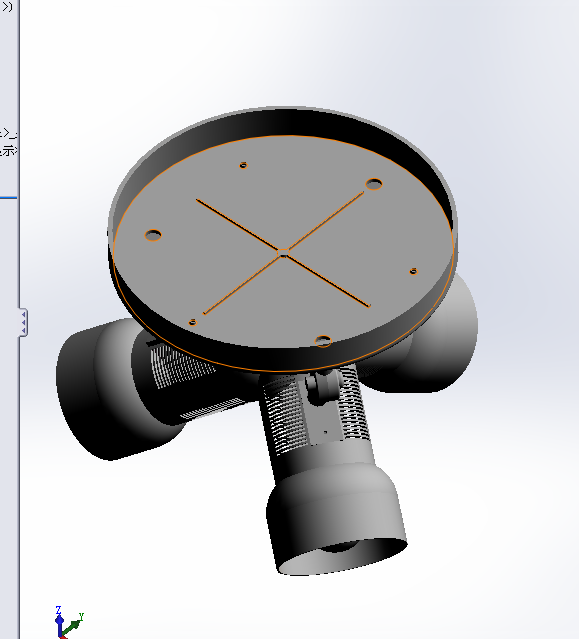Pick the small hole at the lower-left rim
Image resolution: width=579 pixels, height=639 pixels.
click(x=193, y=323)
